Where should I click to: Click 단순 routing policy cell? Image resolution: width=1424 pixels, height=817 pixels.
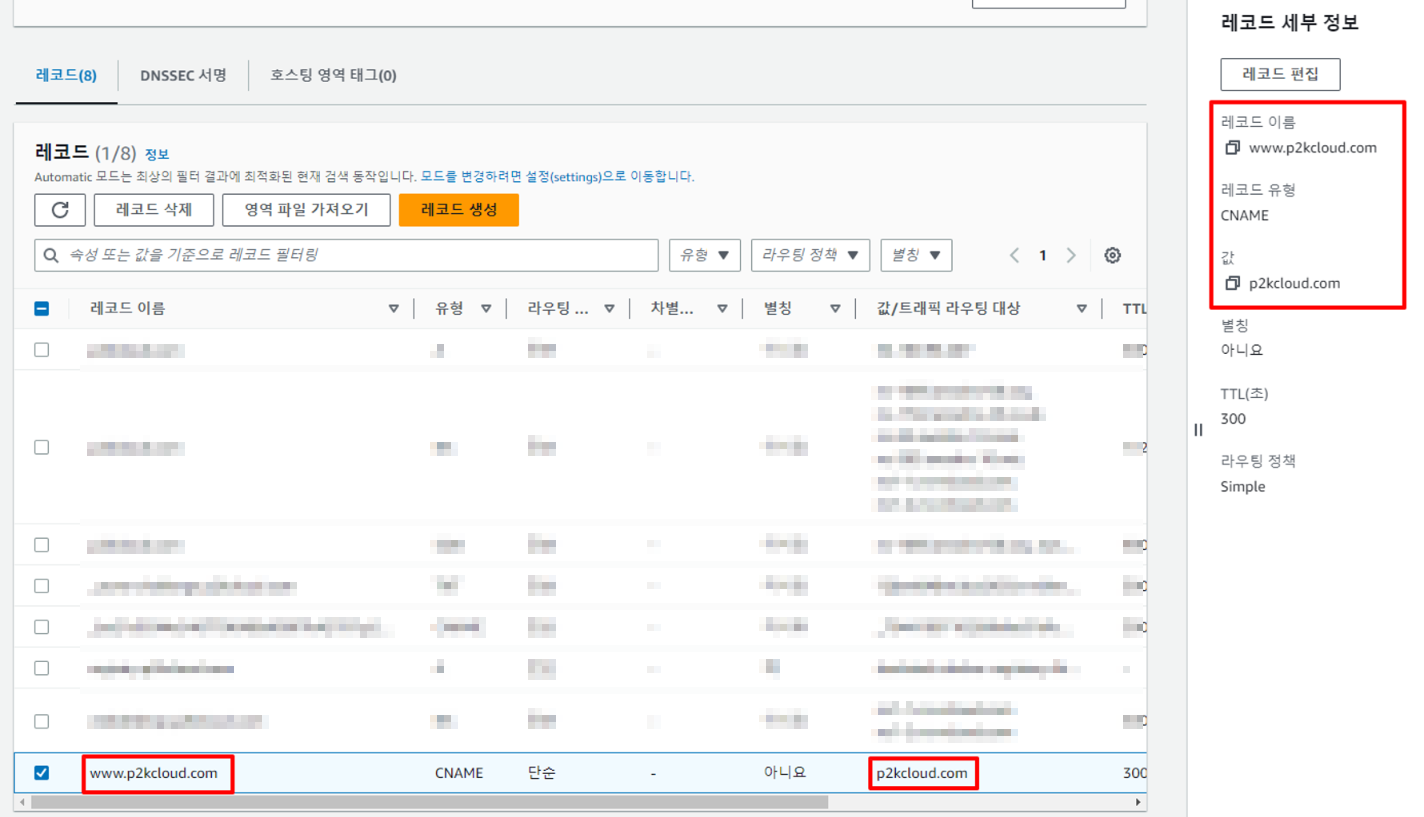[541, 773]
